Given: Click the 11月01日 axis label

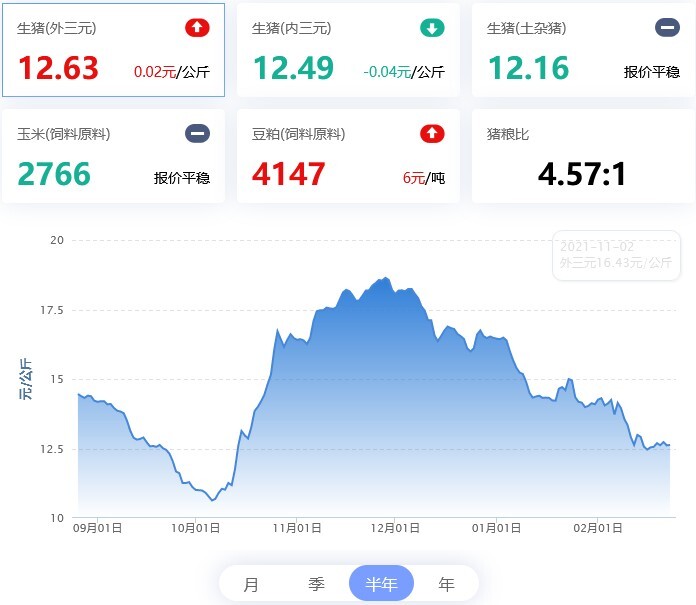Looking at the screenshot, I should (297, 528).
